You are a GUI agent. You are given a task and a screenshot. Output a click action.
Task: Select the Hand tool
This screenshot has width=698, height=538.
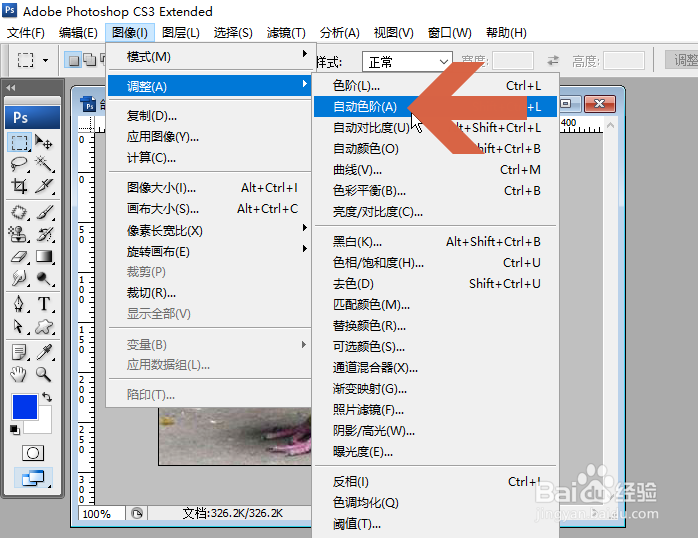click(x=19, y=374)
